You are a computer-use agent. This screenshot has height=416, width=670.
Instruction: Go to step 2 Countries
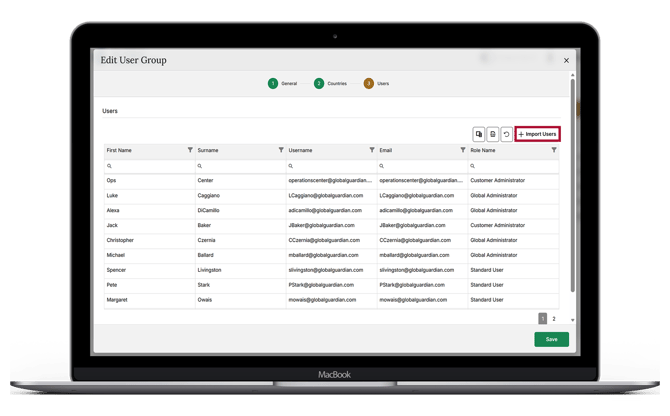[330, 83]
